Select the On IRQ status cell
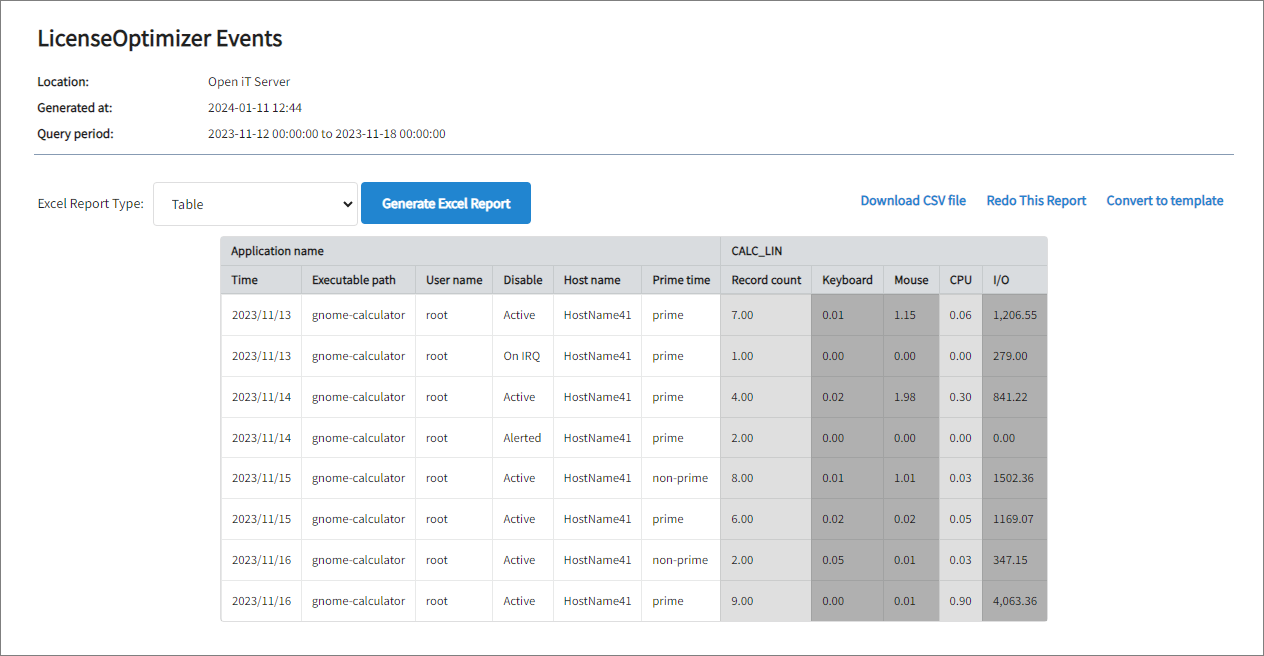 [520, 355]
